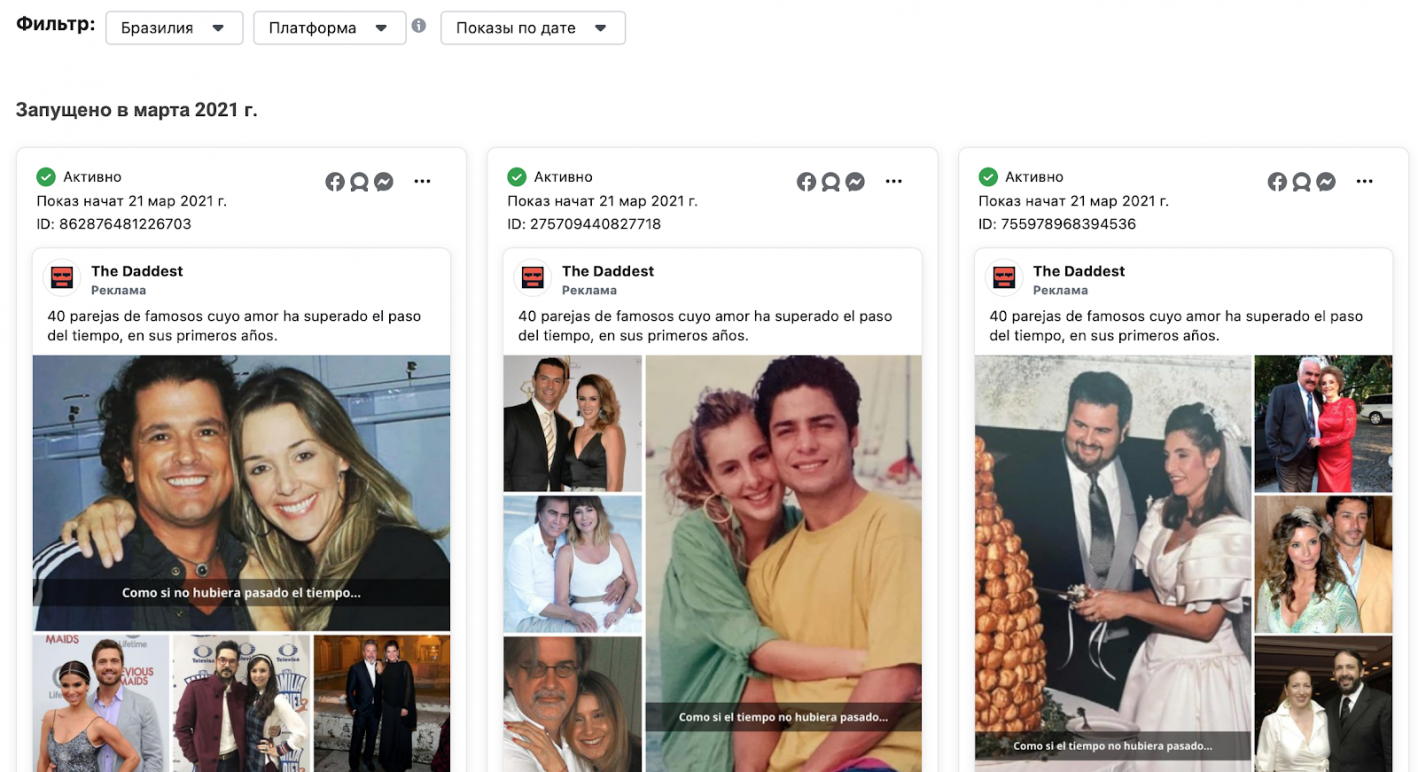The width and height of the screenshot is (1418, 772).
Task: Open The Daddest page name in ad 755978968394536
Action: pos(1079,271)
